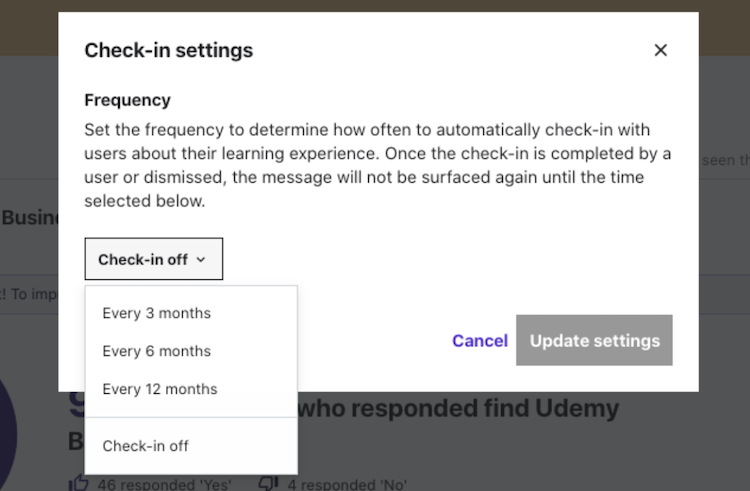Click the "who responded find Udemy" heading
Viewport: 750px width, 491px height.
click(x=460, y=408)
